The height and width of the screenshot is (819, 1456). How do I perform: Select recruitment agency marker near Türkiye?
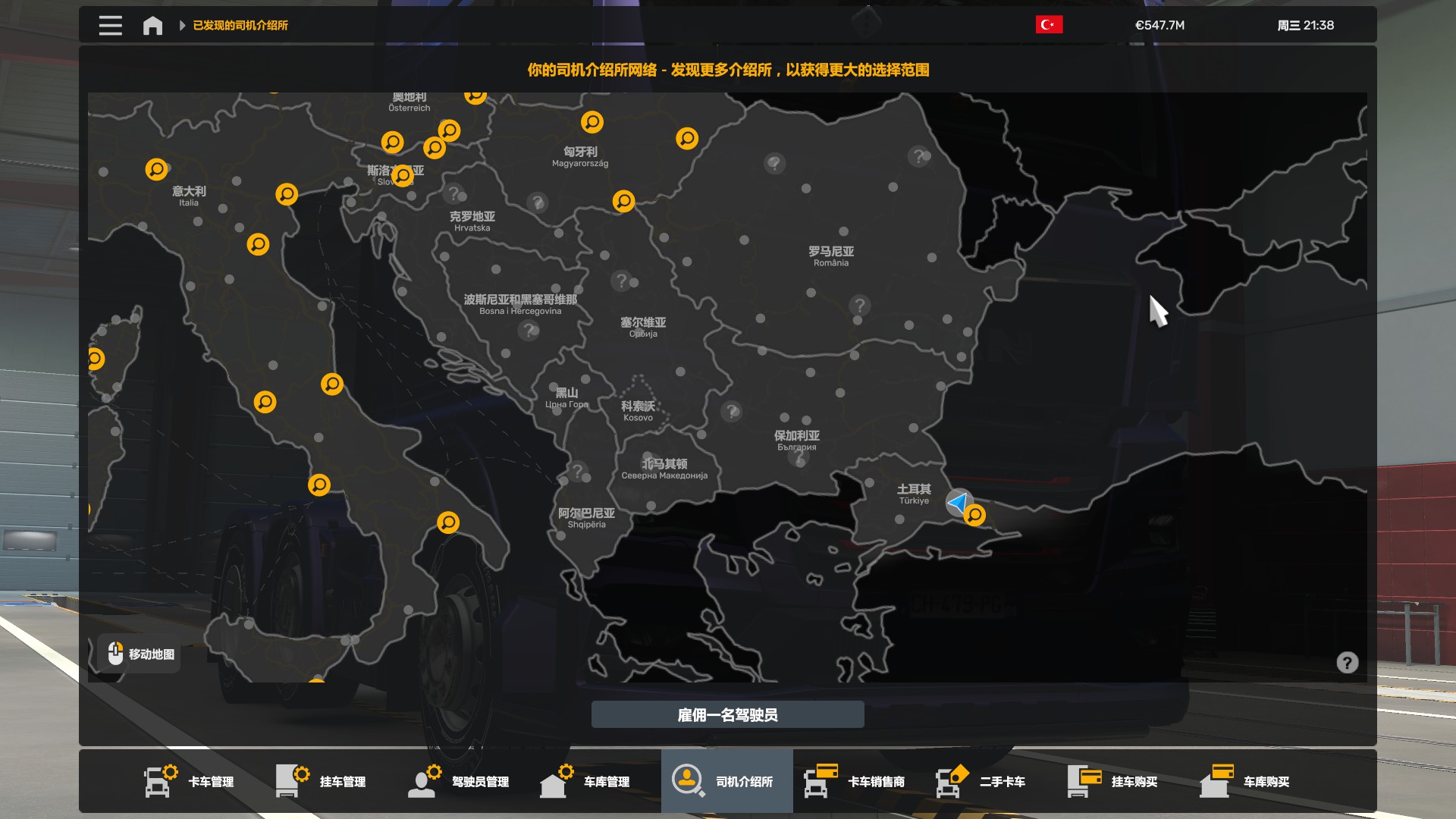tap(974, 516)
